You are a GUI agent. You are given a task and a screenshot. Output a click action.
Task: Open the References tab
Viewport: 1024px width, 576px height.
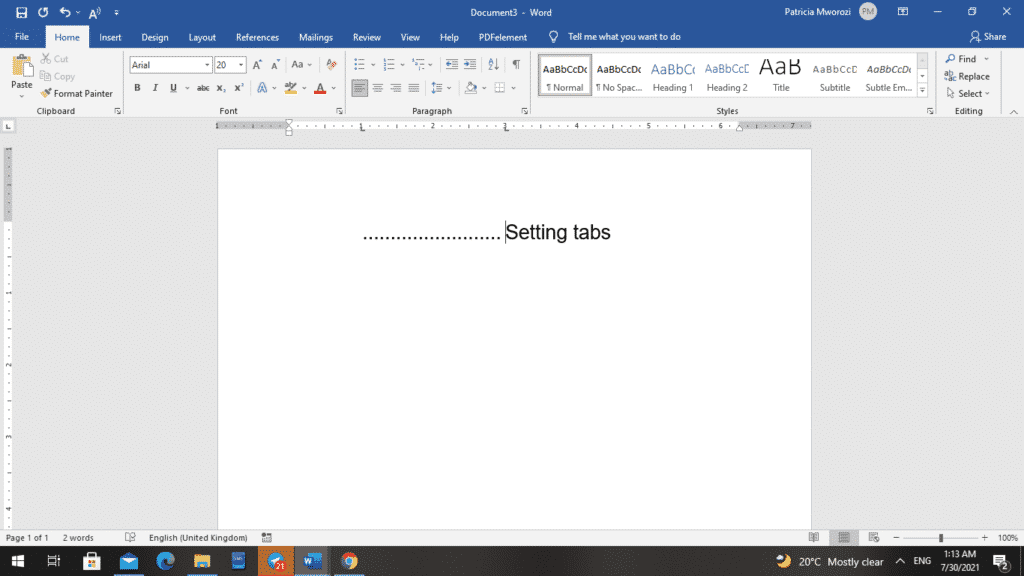(x=257, y=37)
